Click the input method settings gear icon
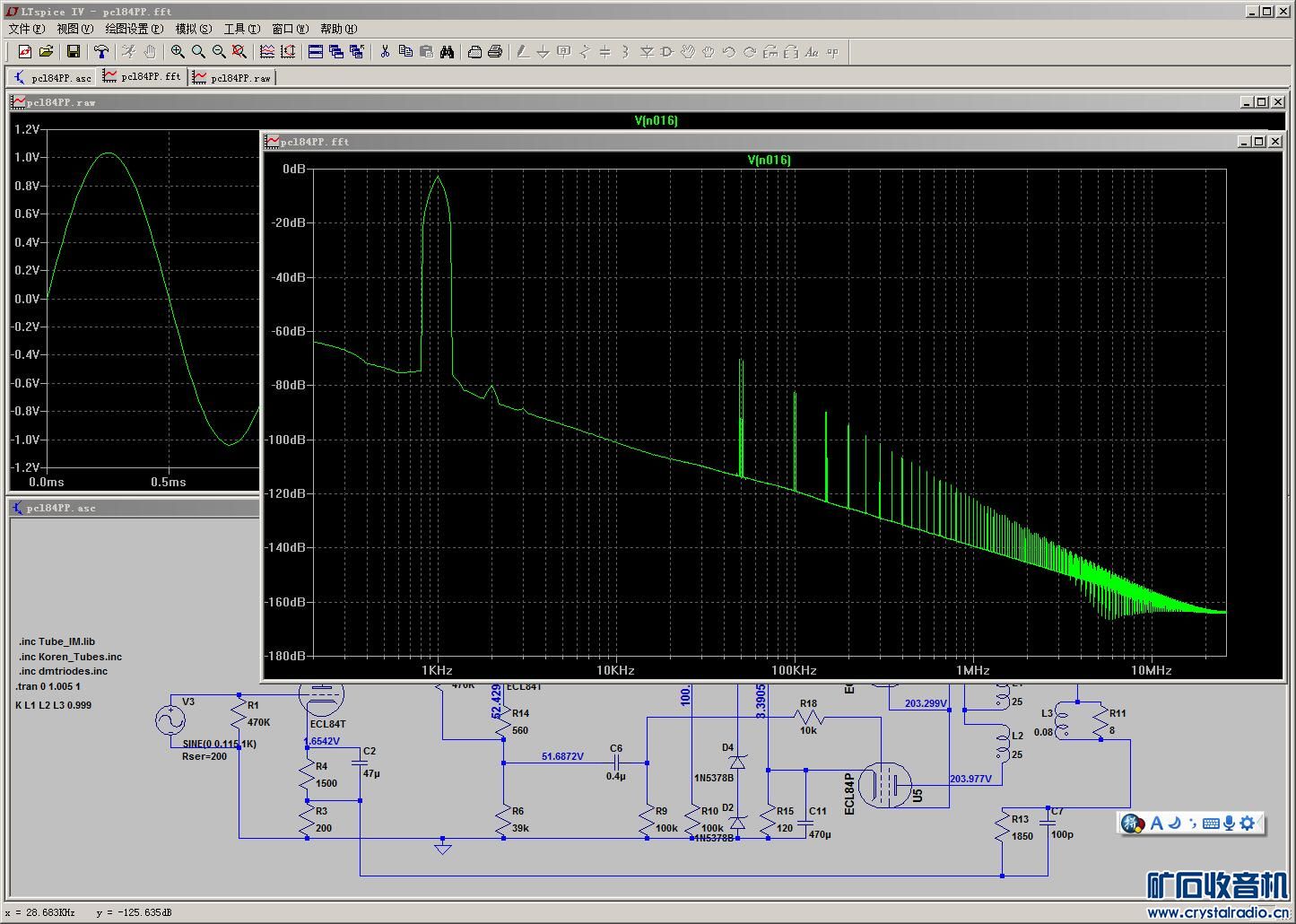The height and width of the screenshot is (924, 1296). (1248, 823)
